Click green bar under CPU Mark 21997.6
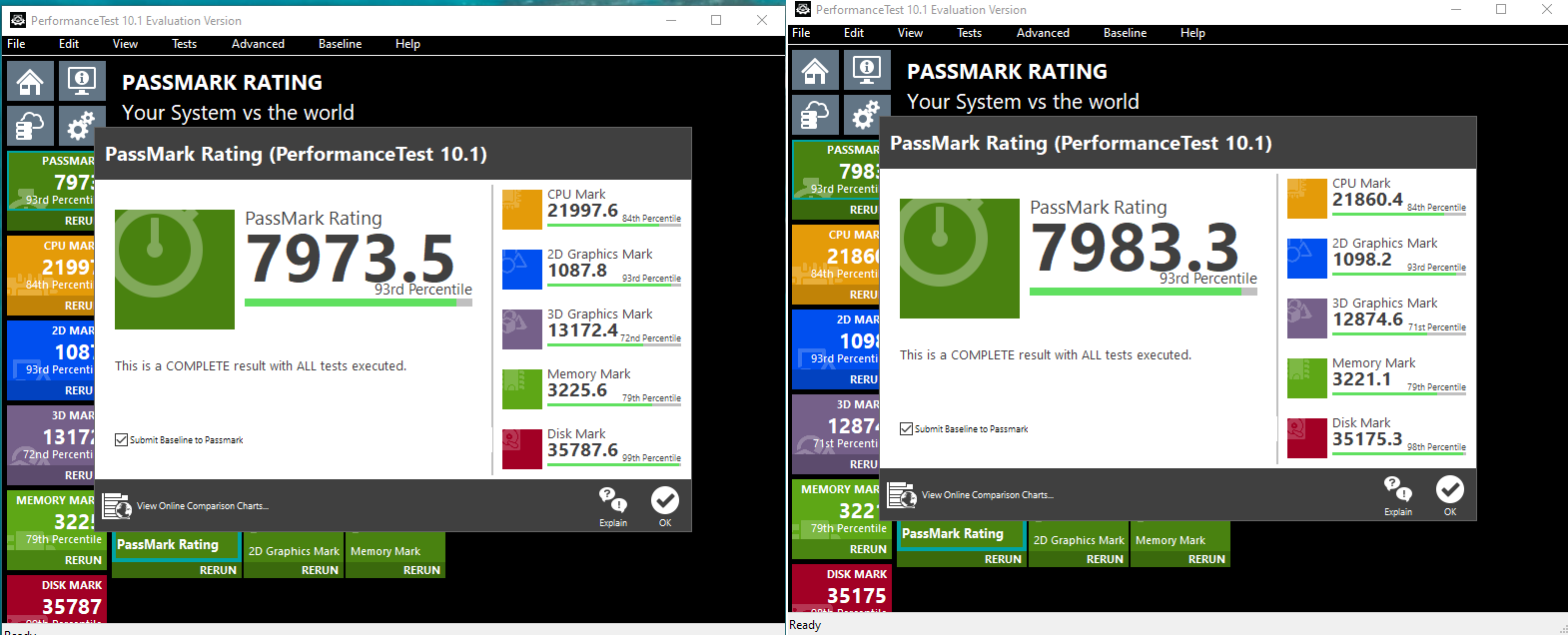The image size is (1568, 635). click(614, 227)
